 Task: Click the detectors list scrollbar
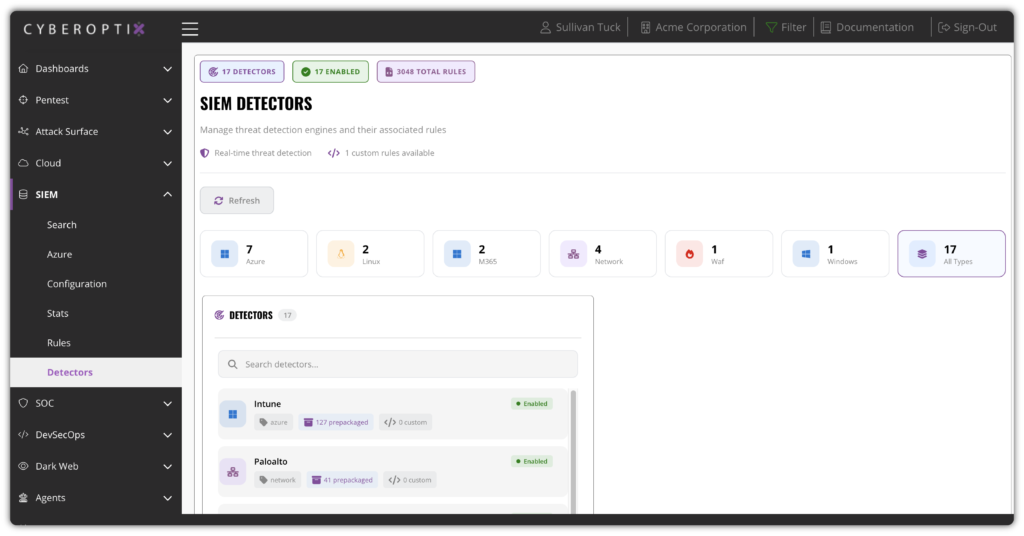coord(573,440)
